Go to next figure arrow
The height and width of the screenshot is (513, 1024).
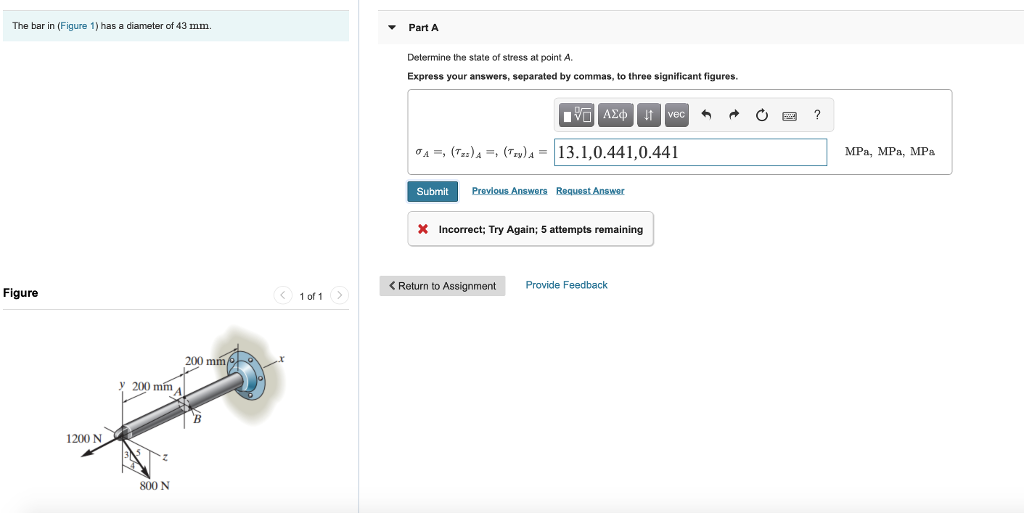tap(340, 296)
